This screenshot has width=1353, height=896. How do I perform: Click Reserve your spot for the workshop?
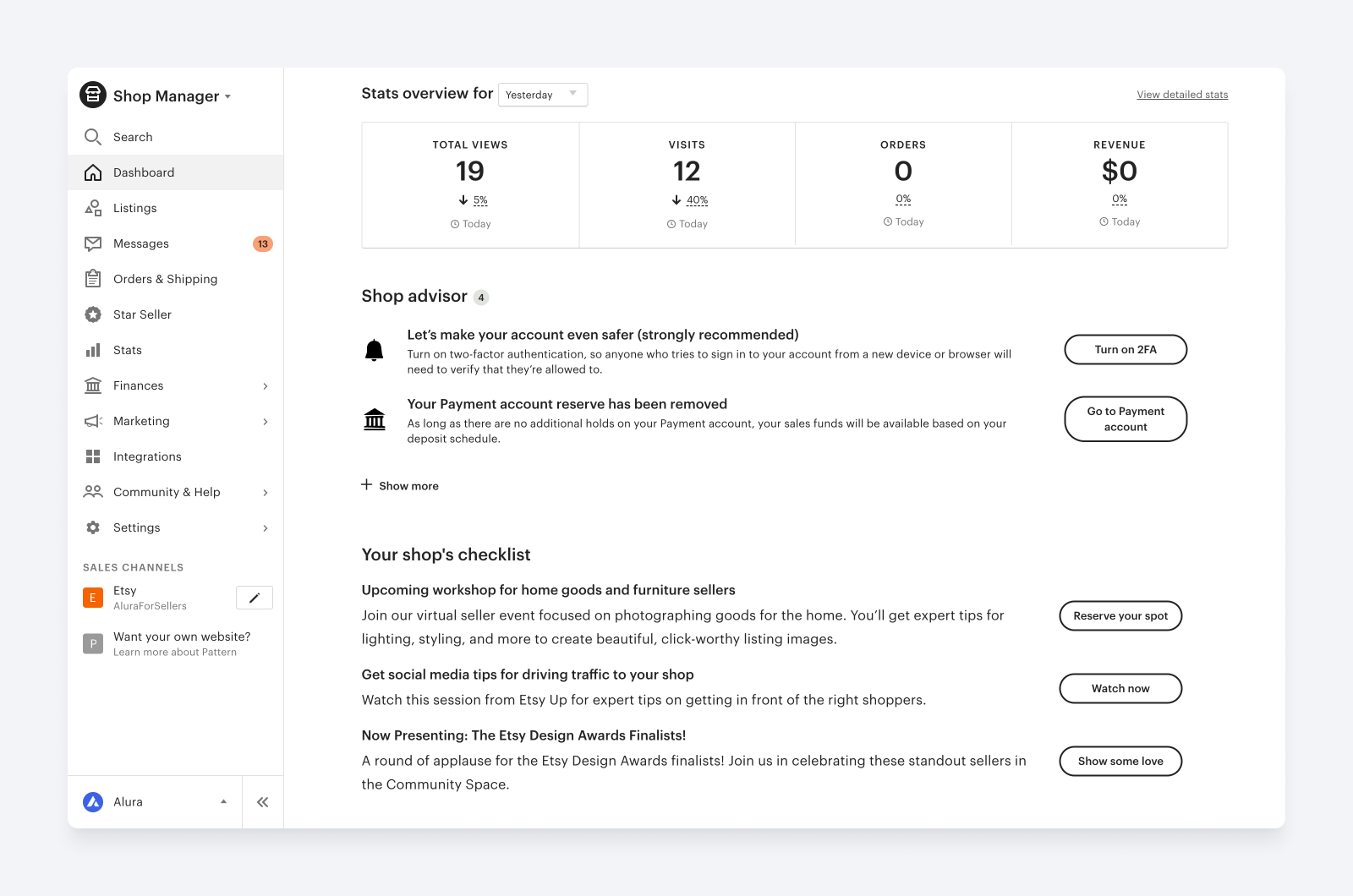coord(1120,615)
